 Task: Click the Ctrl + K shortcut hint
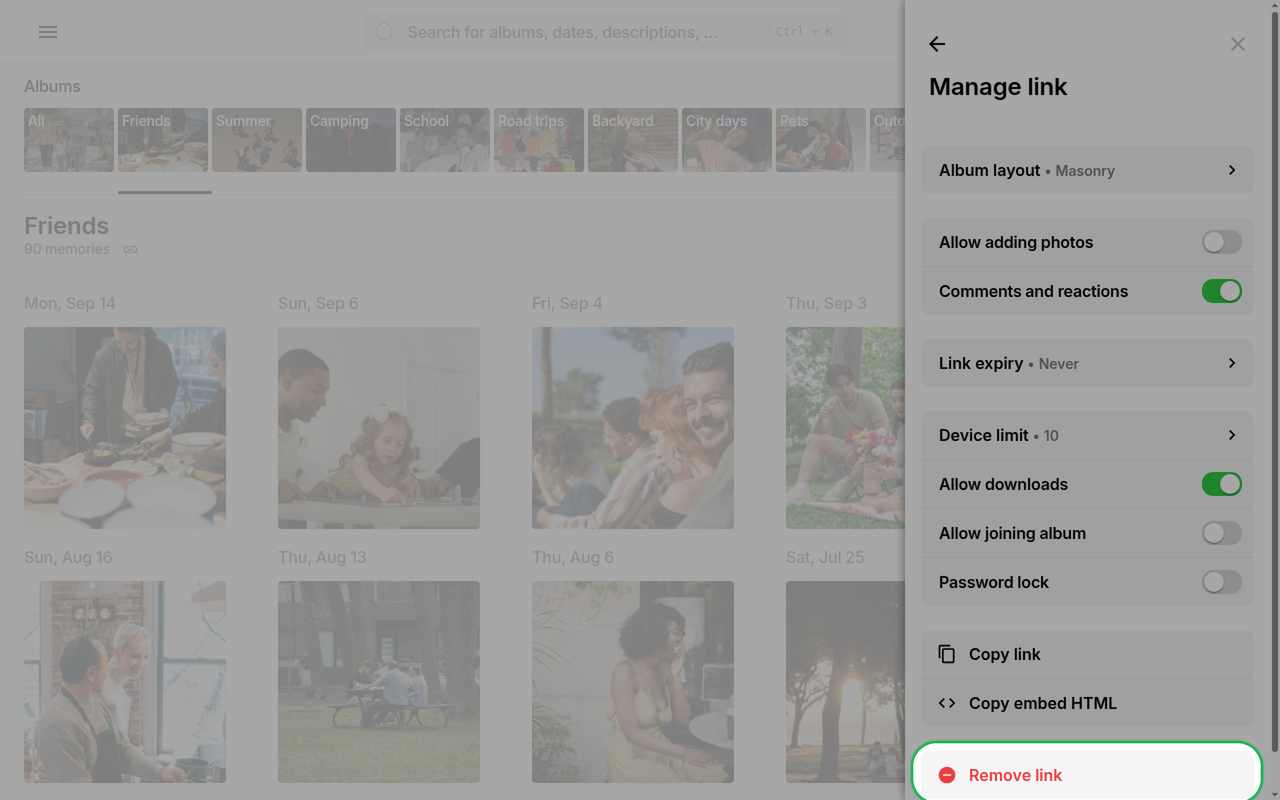(x=804, y=32)
